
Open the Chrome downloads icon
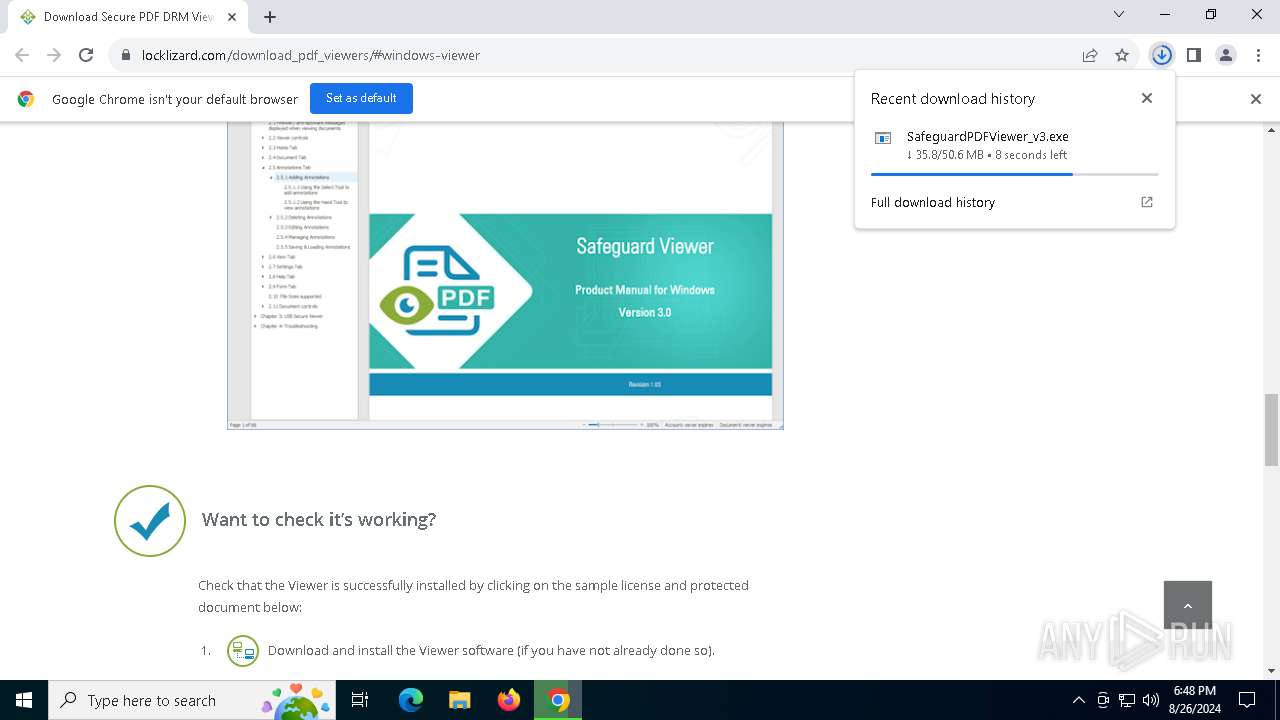point(1161,55)
